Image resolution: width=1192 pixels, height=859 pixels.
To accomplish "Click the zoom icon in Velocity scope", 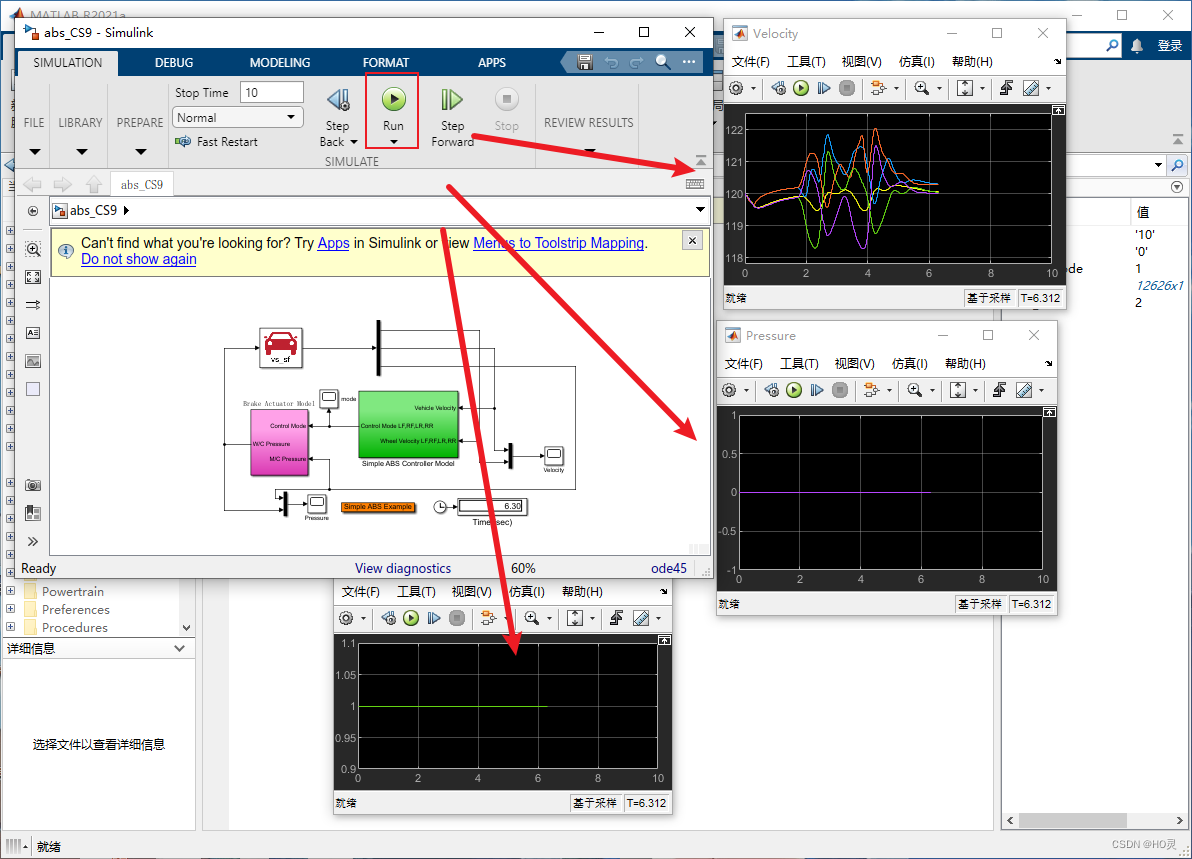I will (x=921, y=88).
